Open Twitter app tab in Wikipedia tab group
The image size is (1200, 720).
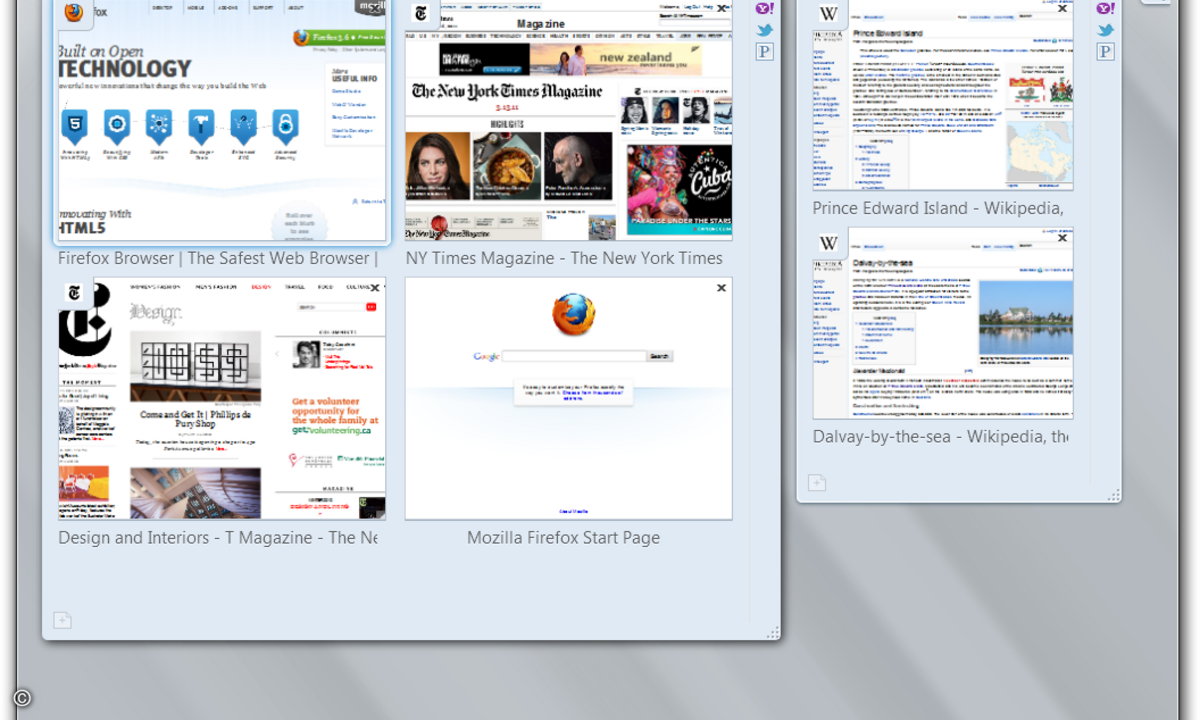pos(1105,30)
